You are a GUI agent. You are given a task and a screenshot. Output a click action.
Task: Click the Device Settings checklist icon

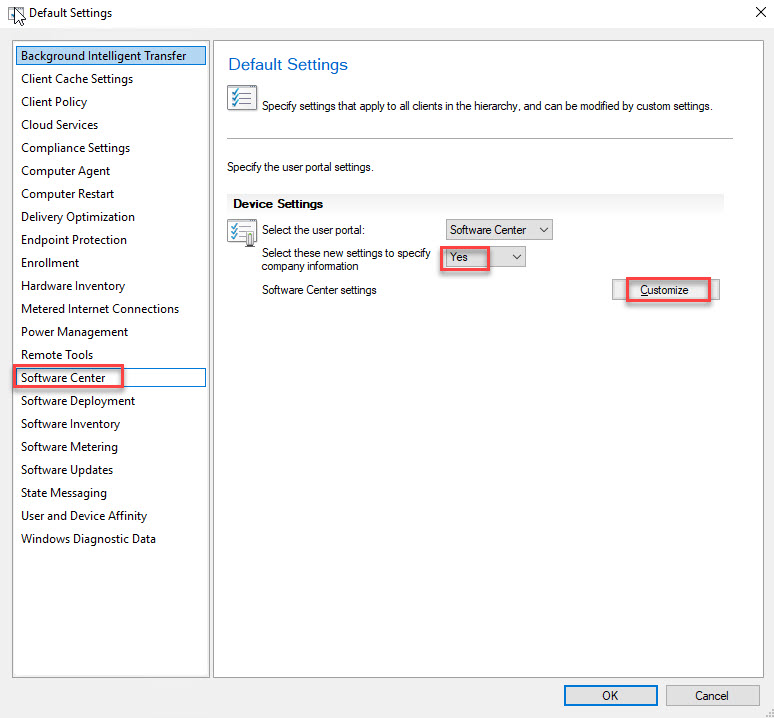tap(242, 233)
